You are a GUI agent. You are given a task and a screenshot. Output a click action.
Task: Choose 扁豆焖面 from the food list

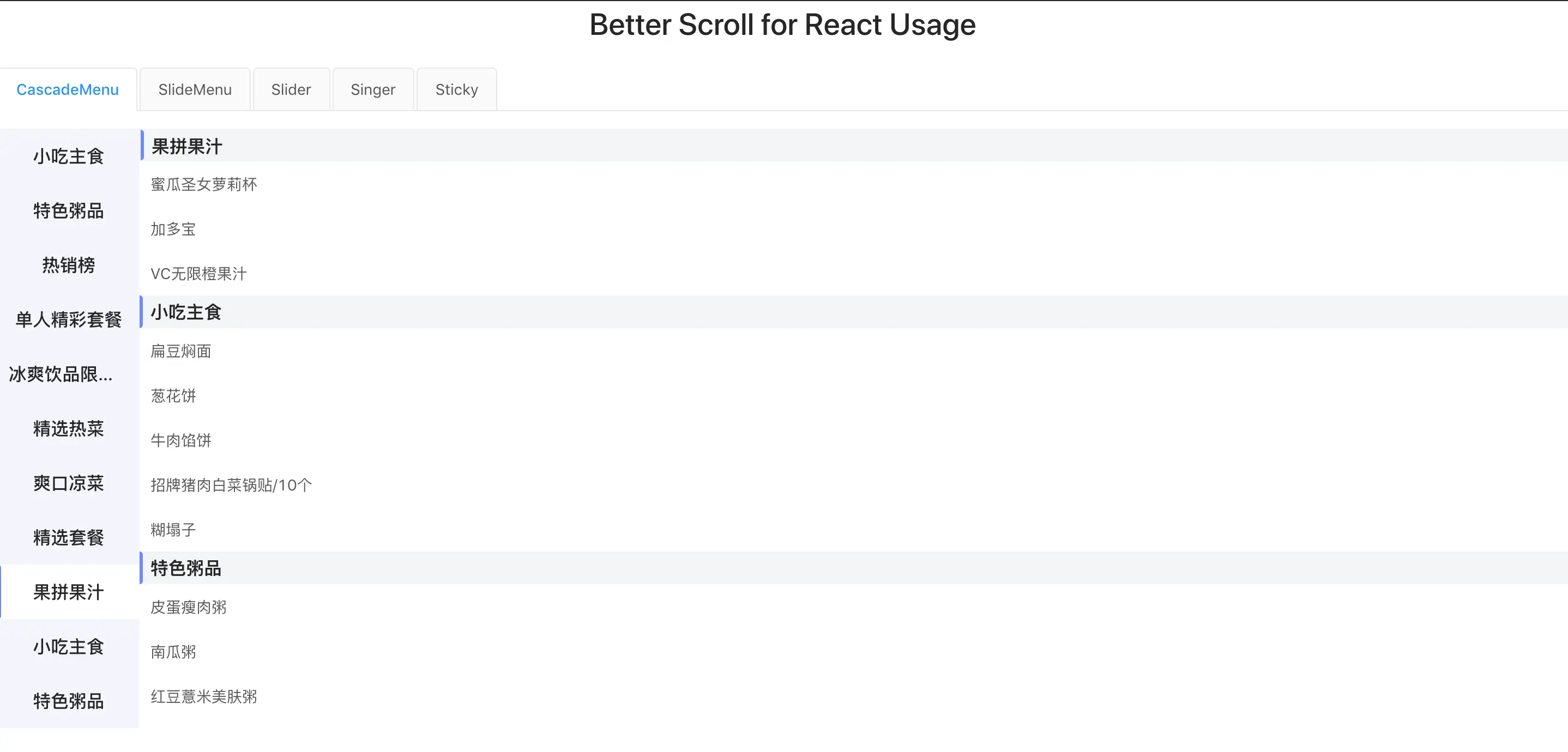click(181, 351)
